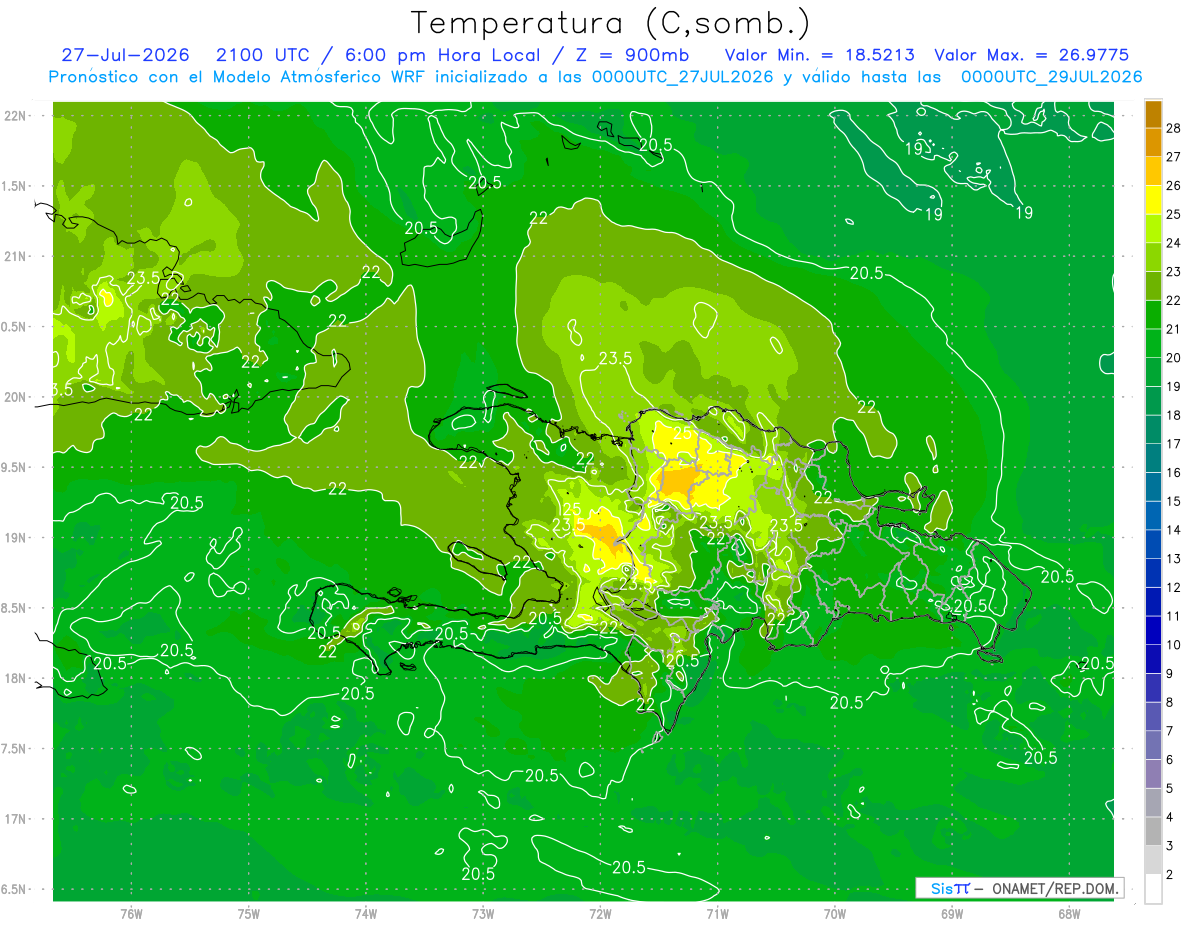Image resolution: width=1200 pixels, height=927 pixels.
Task: Click the "73W" longitude axis label
Action: 483,914
